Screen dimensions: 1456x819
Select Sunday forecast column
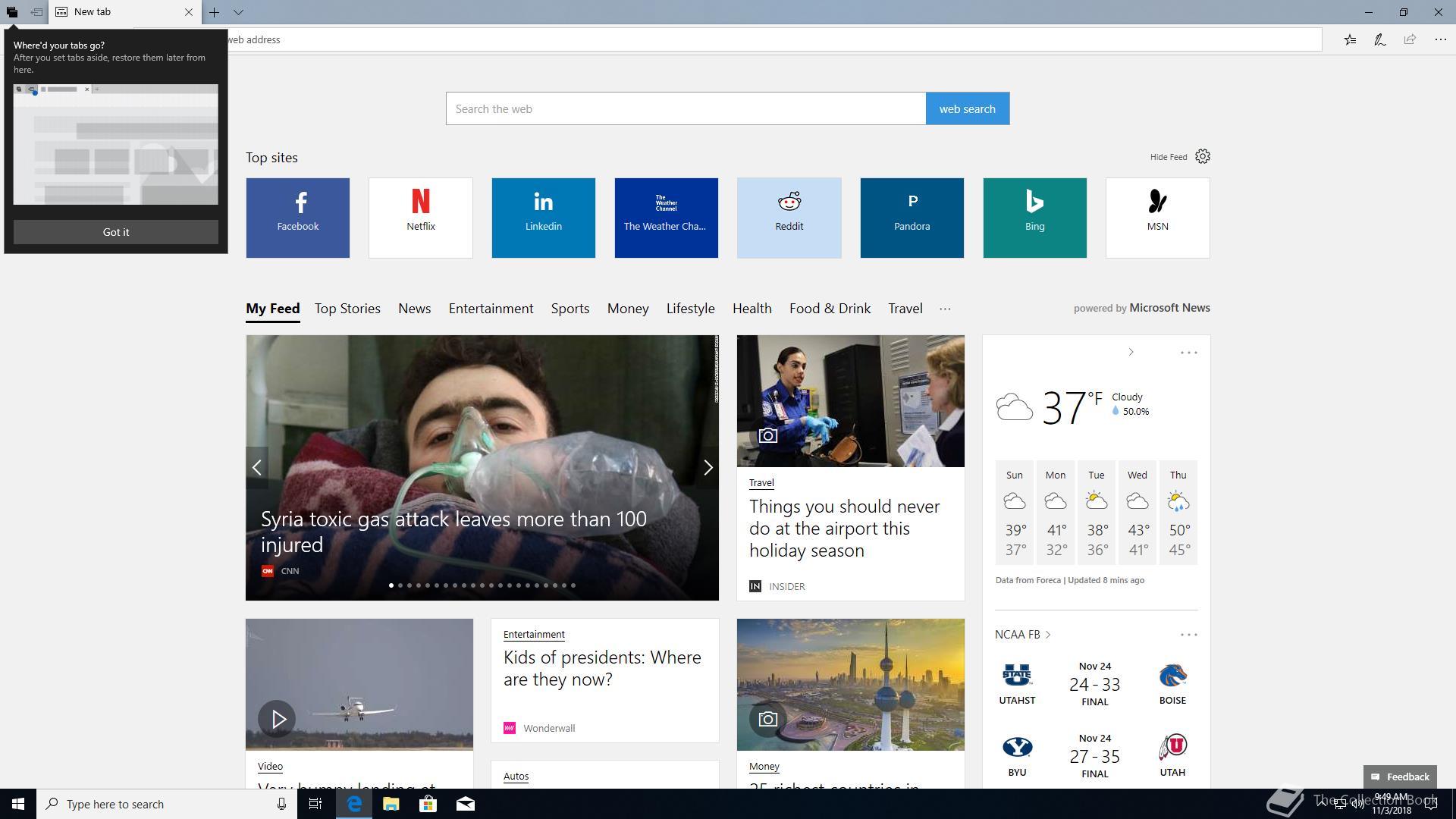(x=1015, y=513)
